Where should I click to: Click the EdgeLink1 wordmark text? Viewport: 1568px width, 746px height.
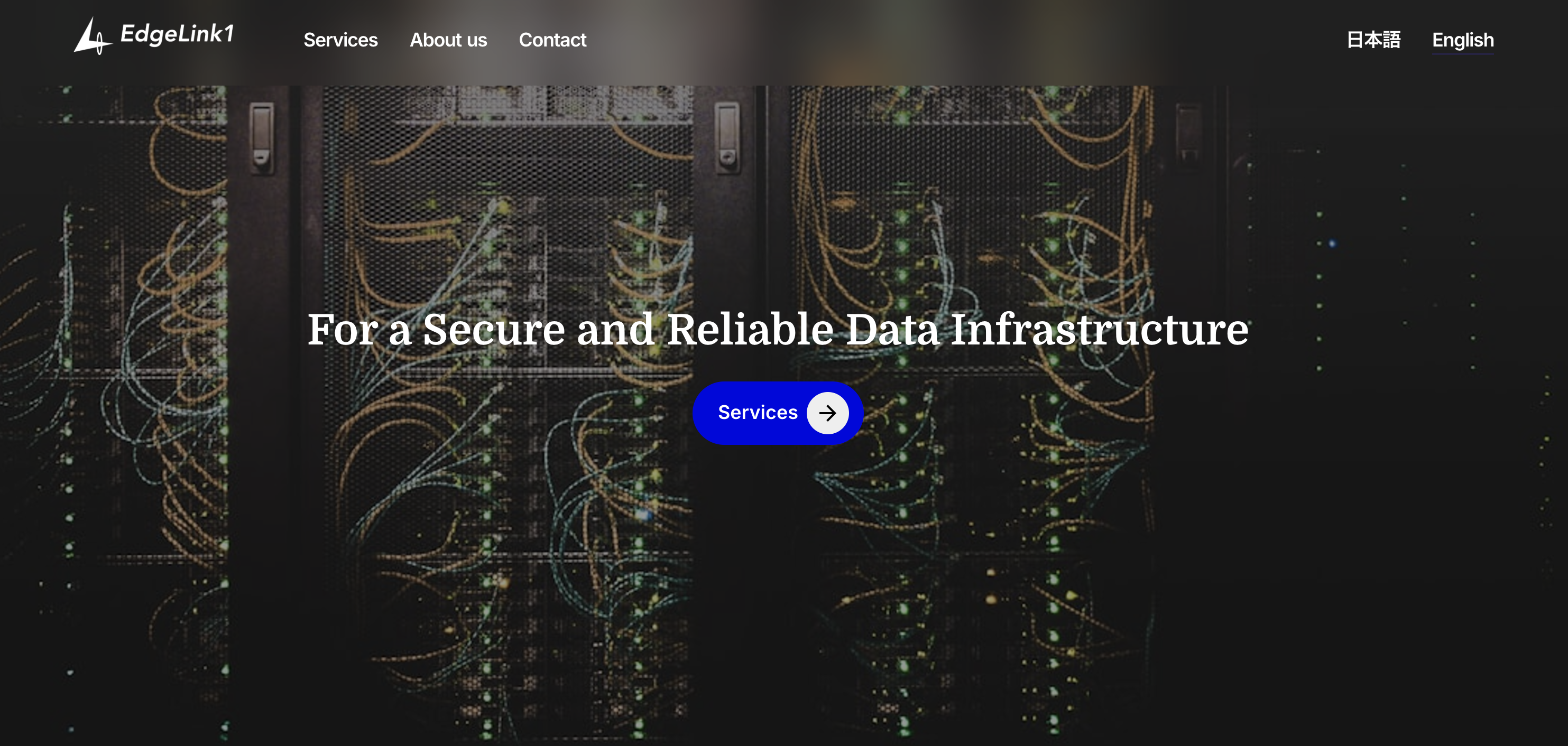click(177, 34)
